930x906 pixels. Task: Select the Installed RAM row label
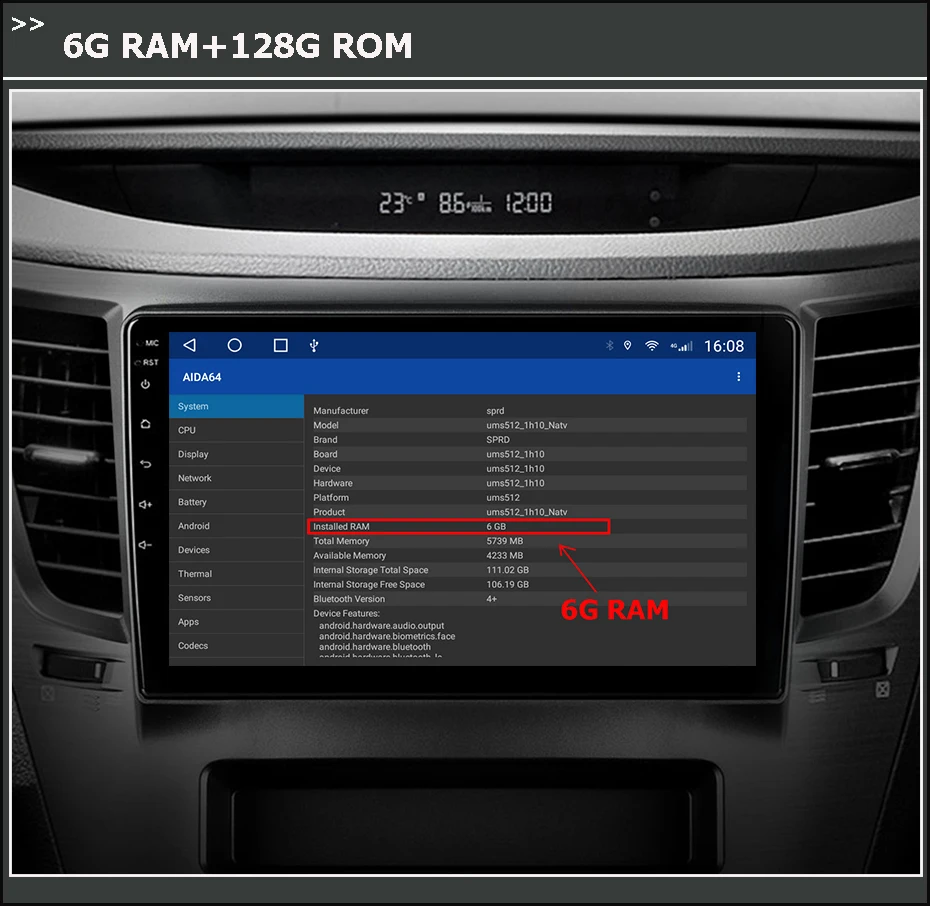pos(341,527)
